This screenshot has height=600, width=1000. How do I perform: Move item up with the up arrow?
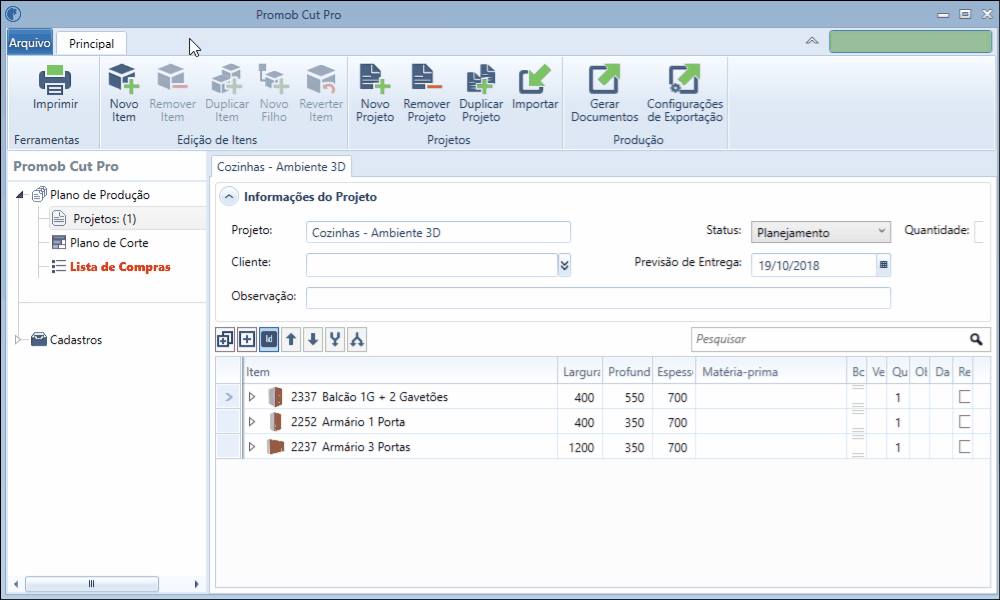(291, 339)
